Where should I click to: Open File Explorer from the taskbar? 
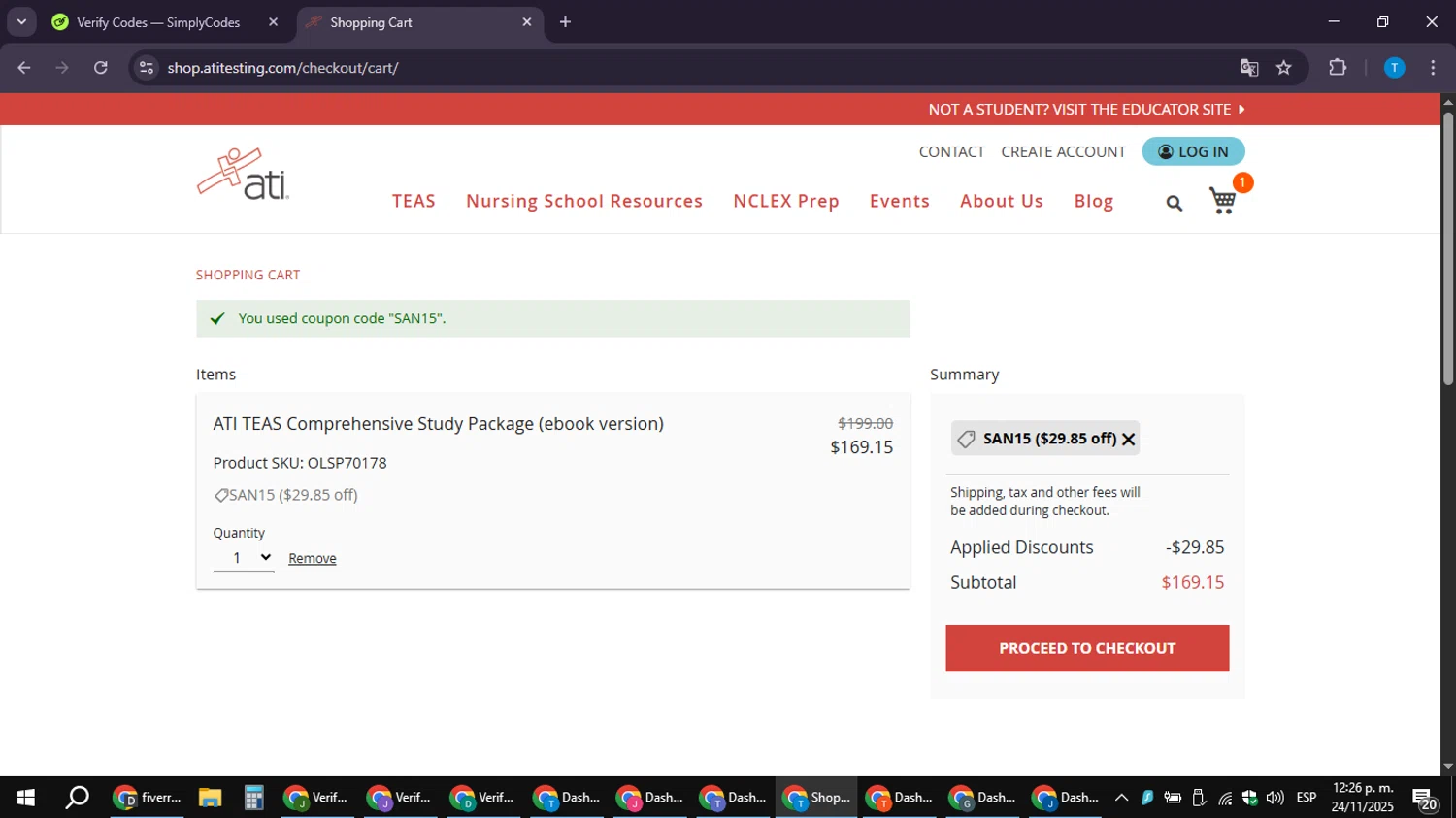click(210, 798)
